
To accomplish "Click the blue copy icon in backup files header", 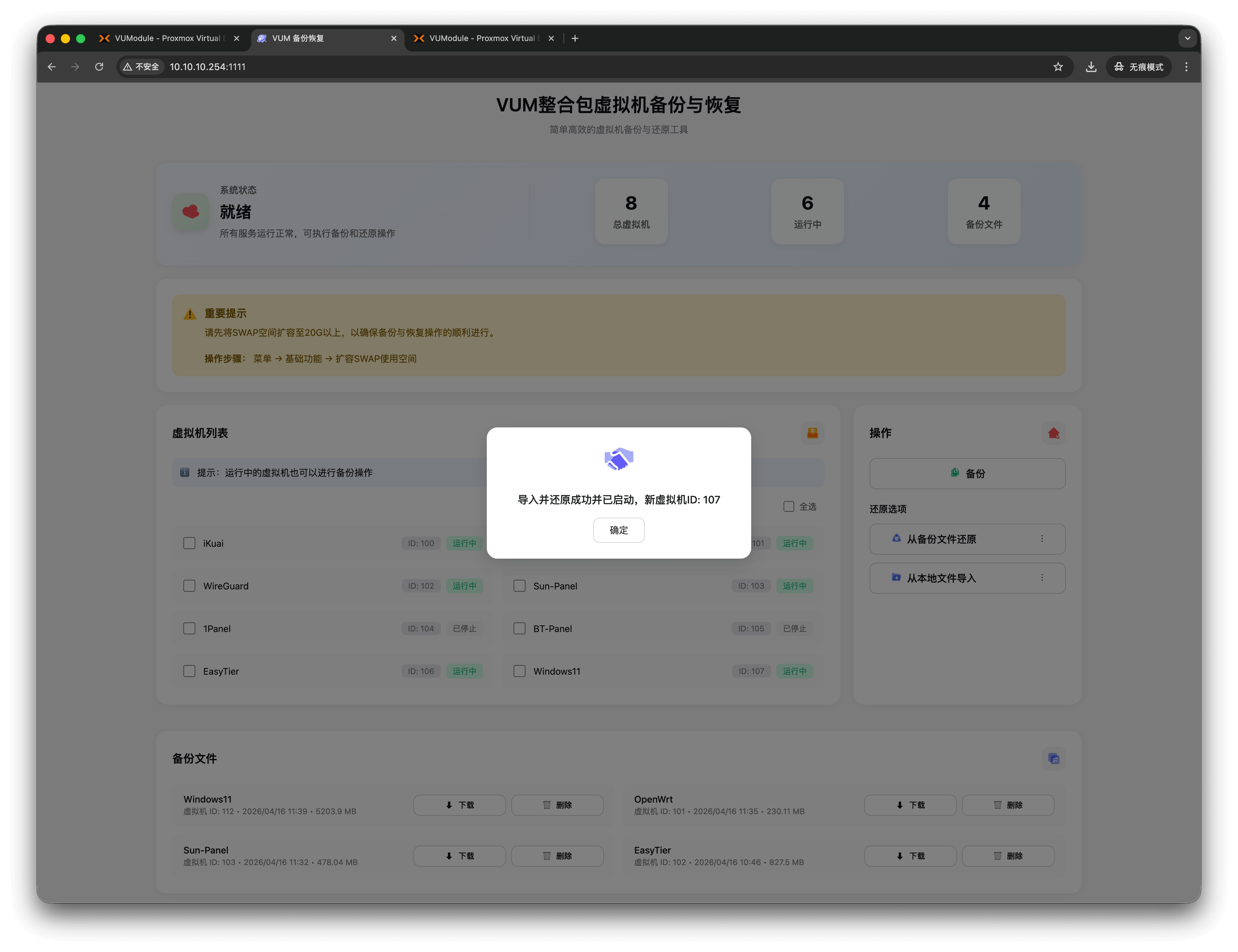I will (1053, 759).
